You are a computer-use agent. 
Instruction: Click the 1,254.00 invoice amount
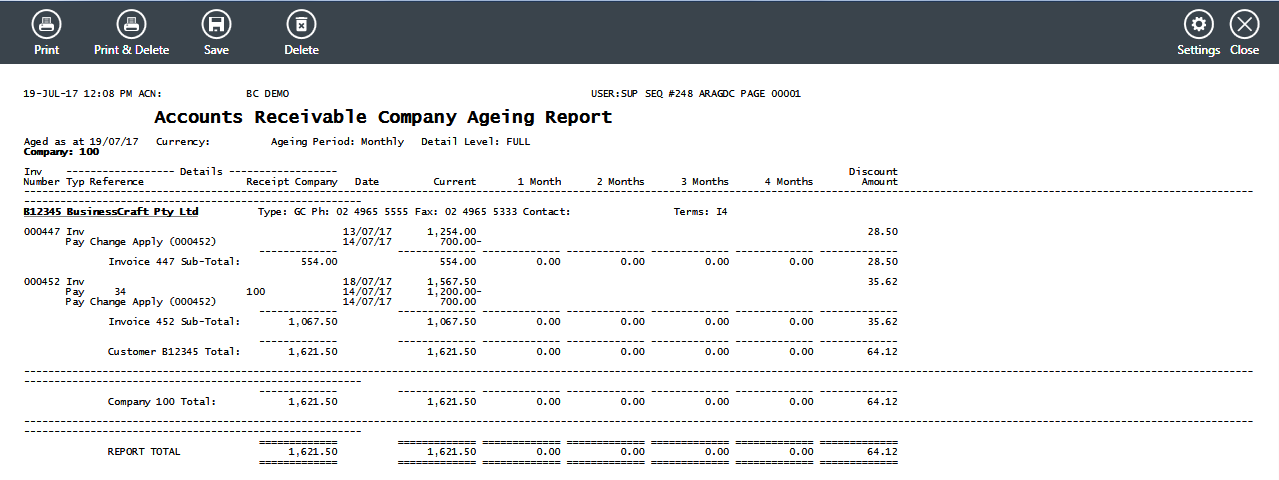pyautogui.click(x=451, y=232)
